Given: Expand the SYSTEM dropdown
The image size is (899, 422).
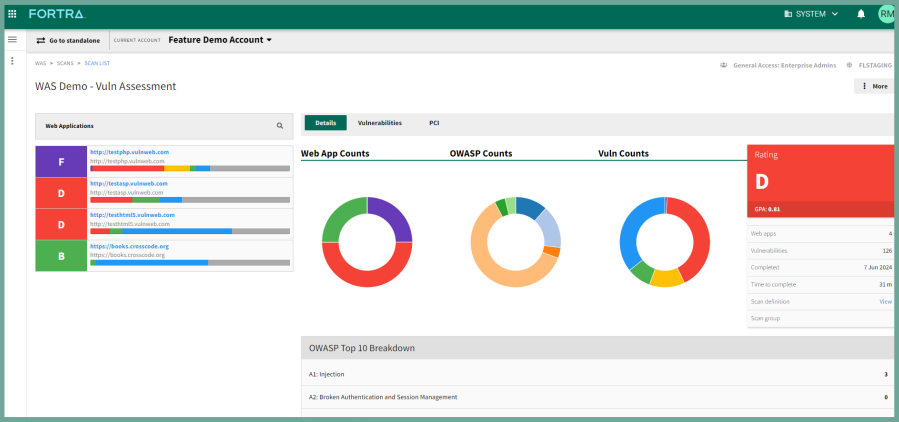Looking at the screenshot, I should click(x=811, y=14).
